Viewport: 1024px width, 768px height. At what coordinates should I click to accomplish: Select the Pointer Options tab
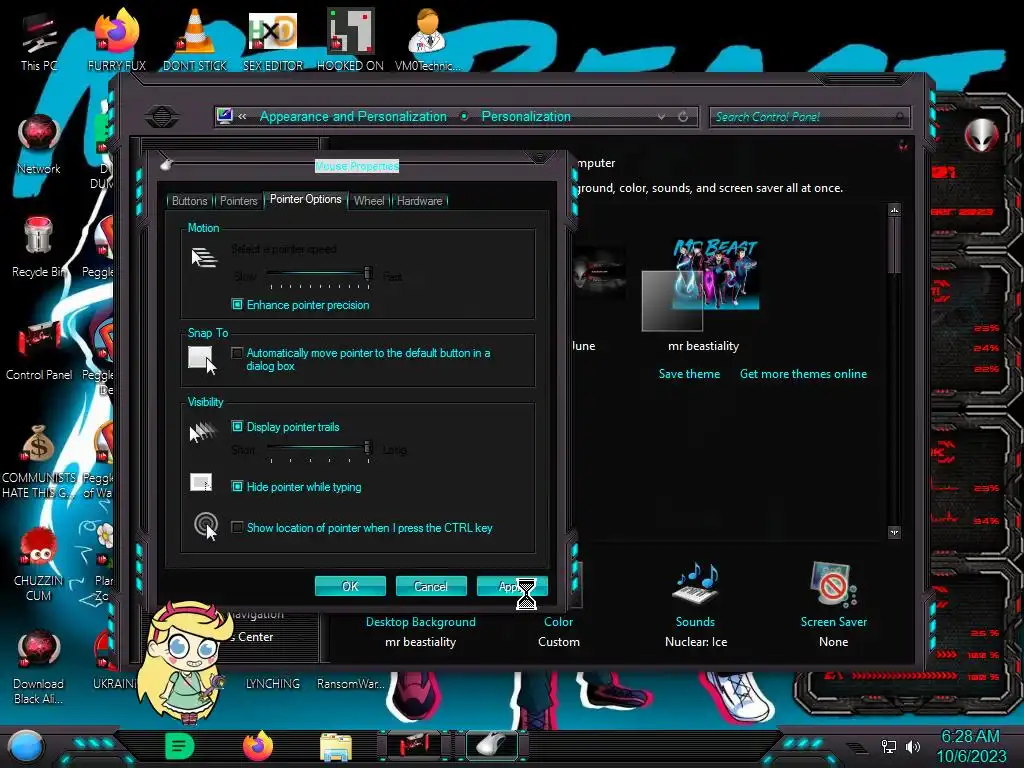306,199
